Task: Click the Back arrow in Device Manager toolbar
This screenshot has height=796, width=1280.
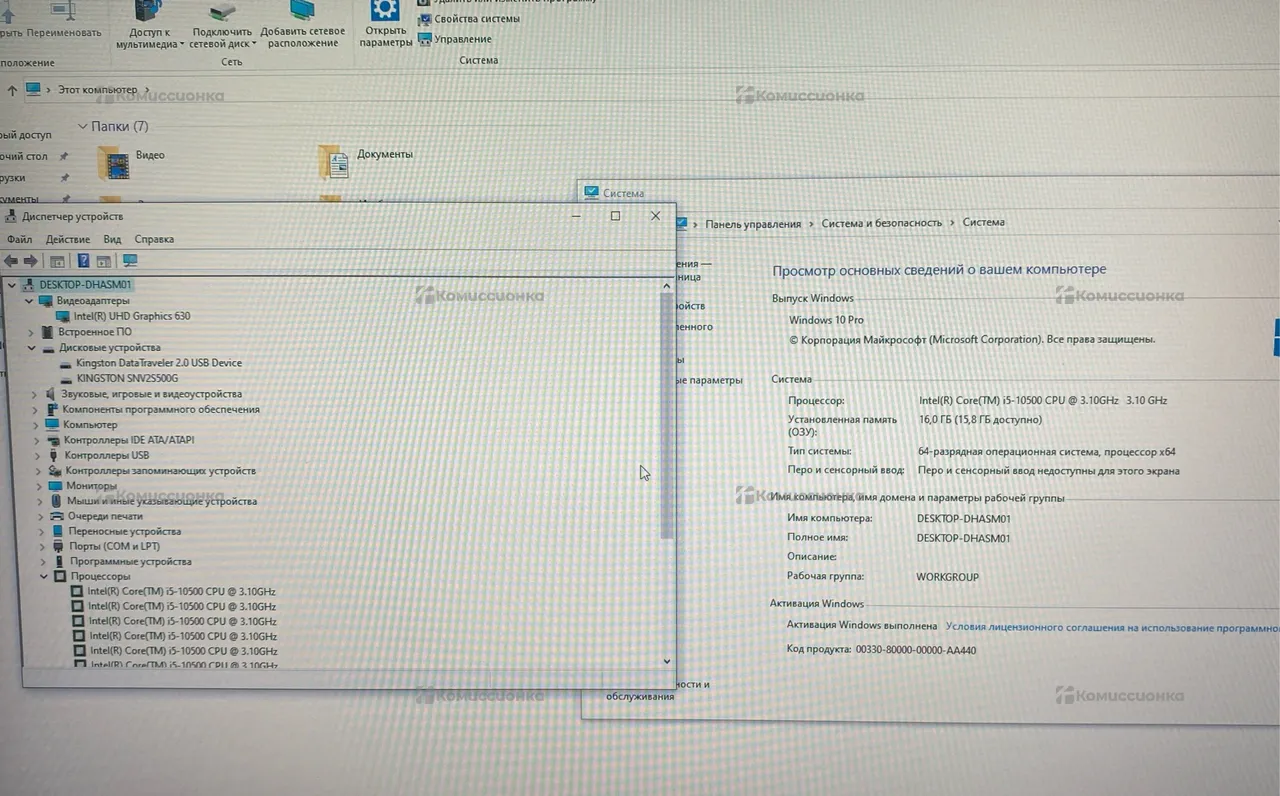Action: point(11,261)
